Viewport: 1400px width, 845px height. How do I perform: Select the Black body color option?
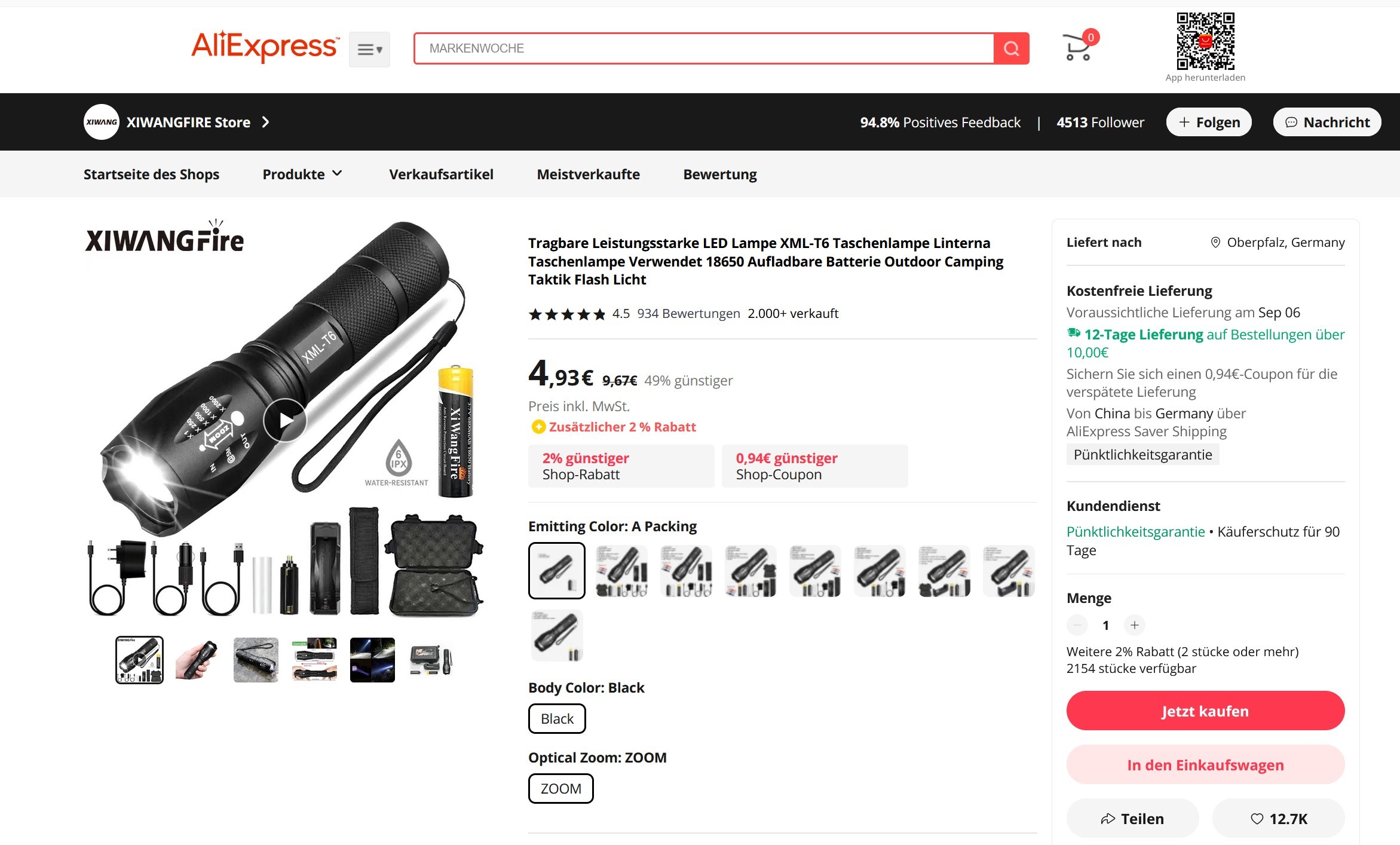pyautogui.click(x=557, y=718)
